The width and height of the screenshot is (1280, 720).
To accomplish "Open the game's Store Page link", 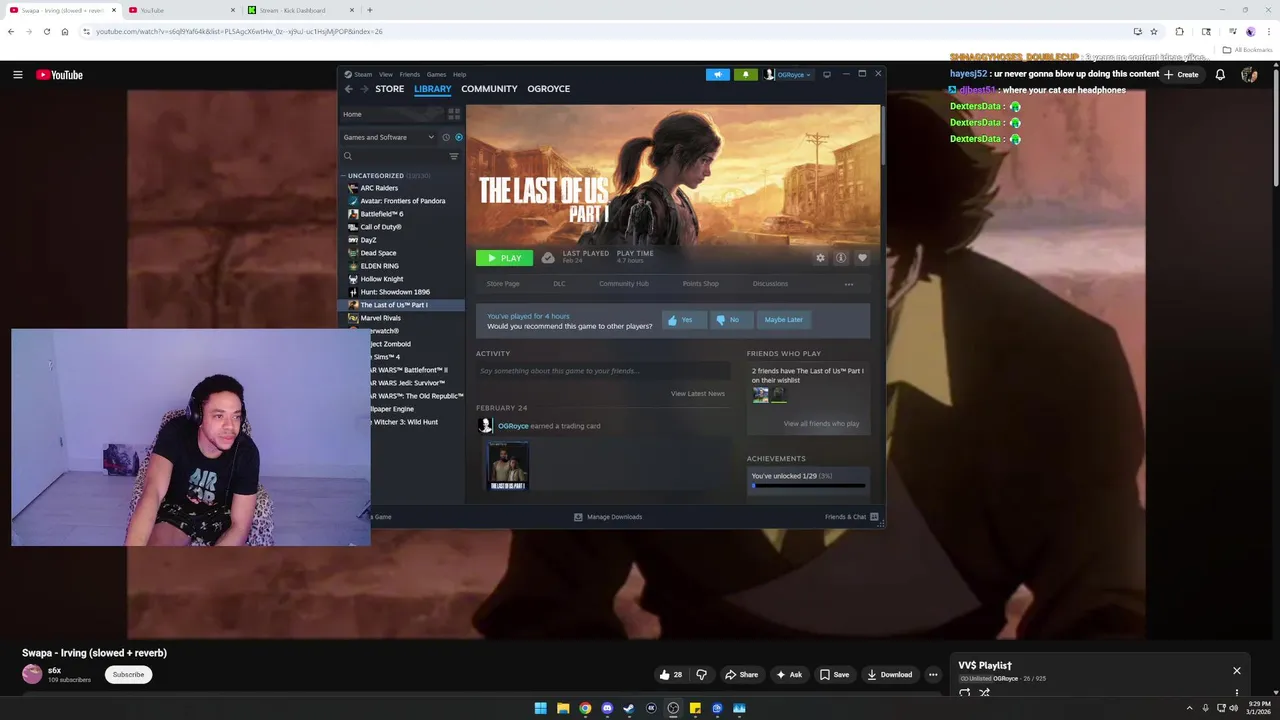I will click(x=502, y=284).
